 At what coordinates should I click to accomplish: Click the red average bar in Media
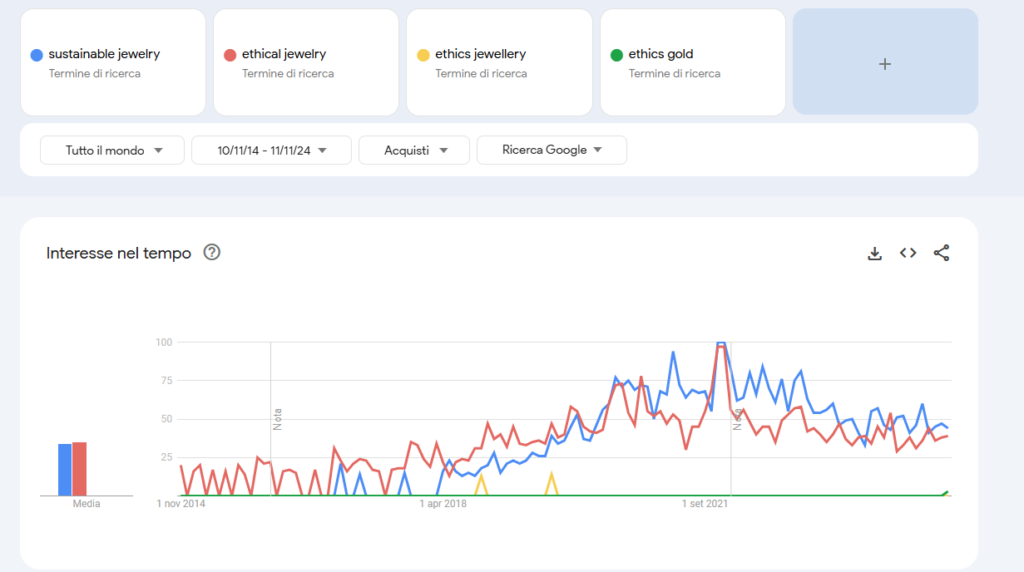80,469
